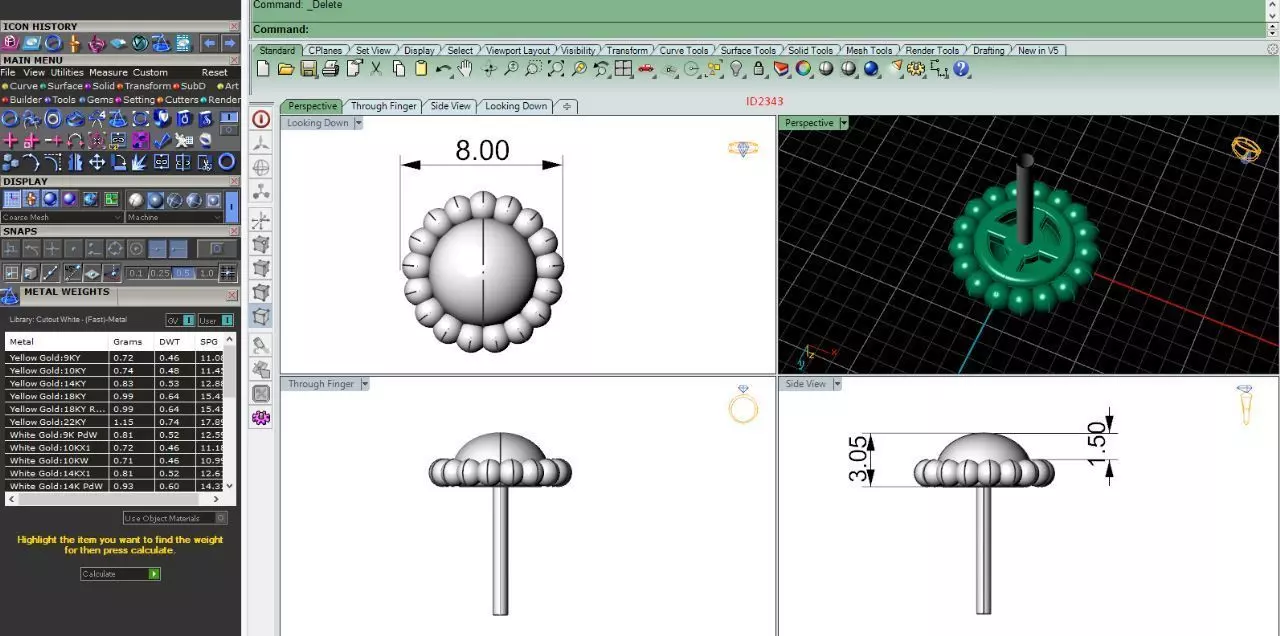Click the shaded blue sphere display icon

click(x=50, y=199)
